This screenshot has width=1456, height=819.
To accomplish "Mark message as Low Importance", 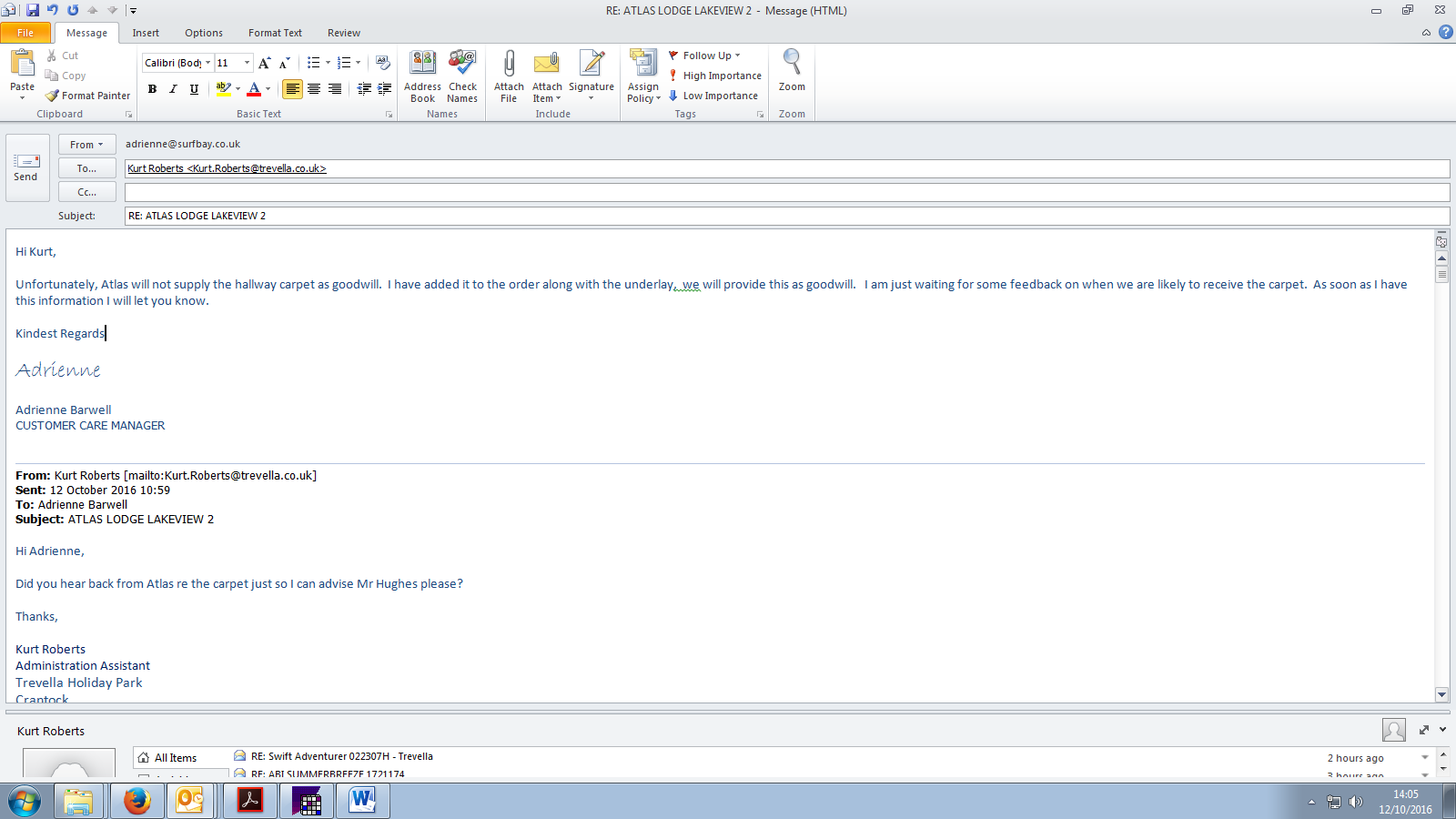I will coord(713,96).
